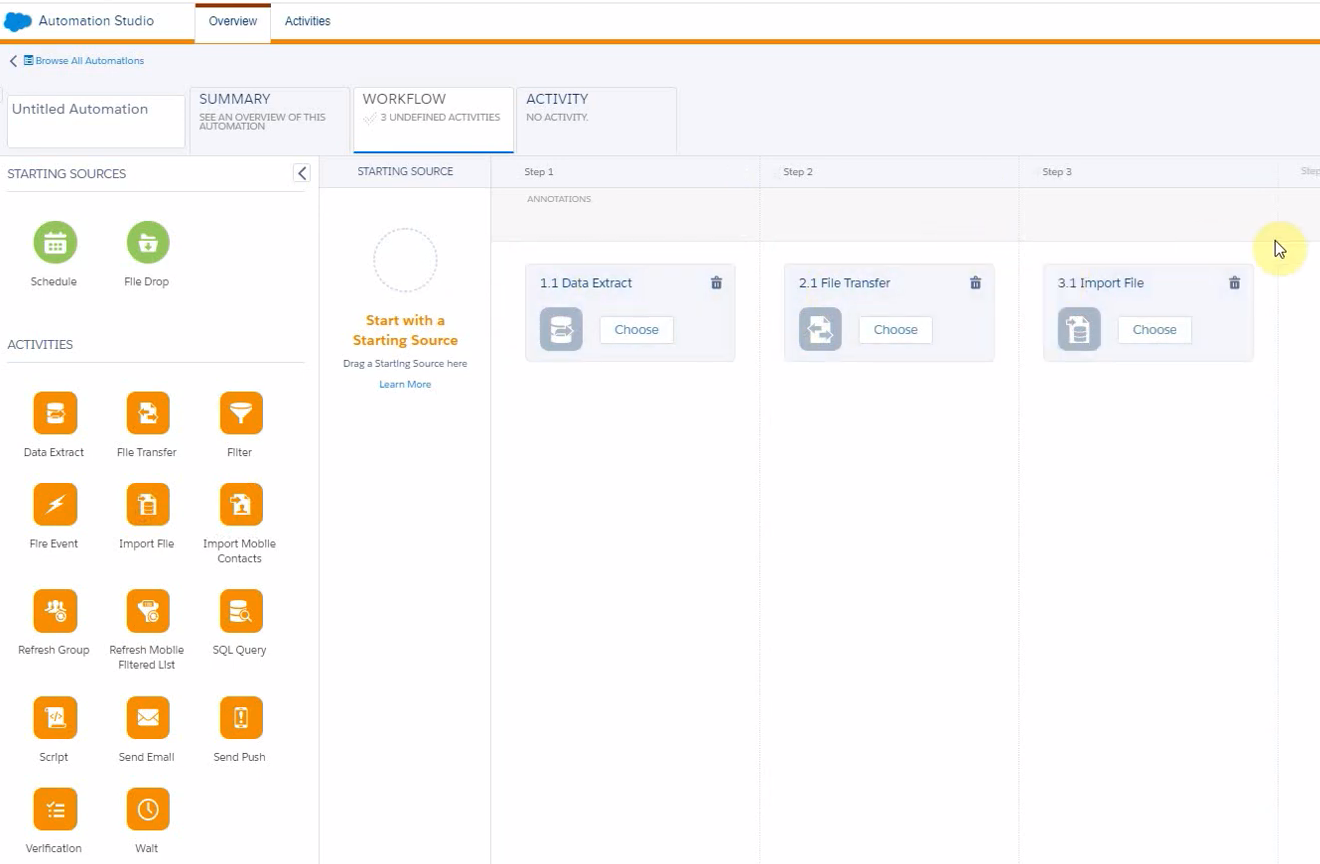Select the Schedule starting source icon
Image resolution: width=1320 pixels, height=864 pixels.
pyautogui.click(x=55, y=242)
